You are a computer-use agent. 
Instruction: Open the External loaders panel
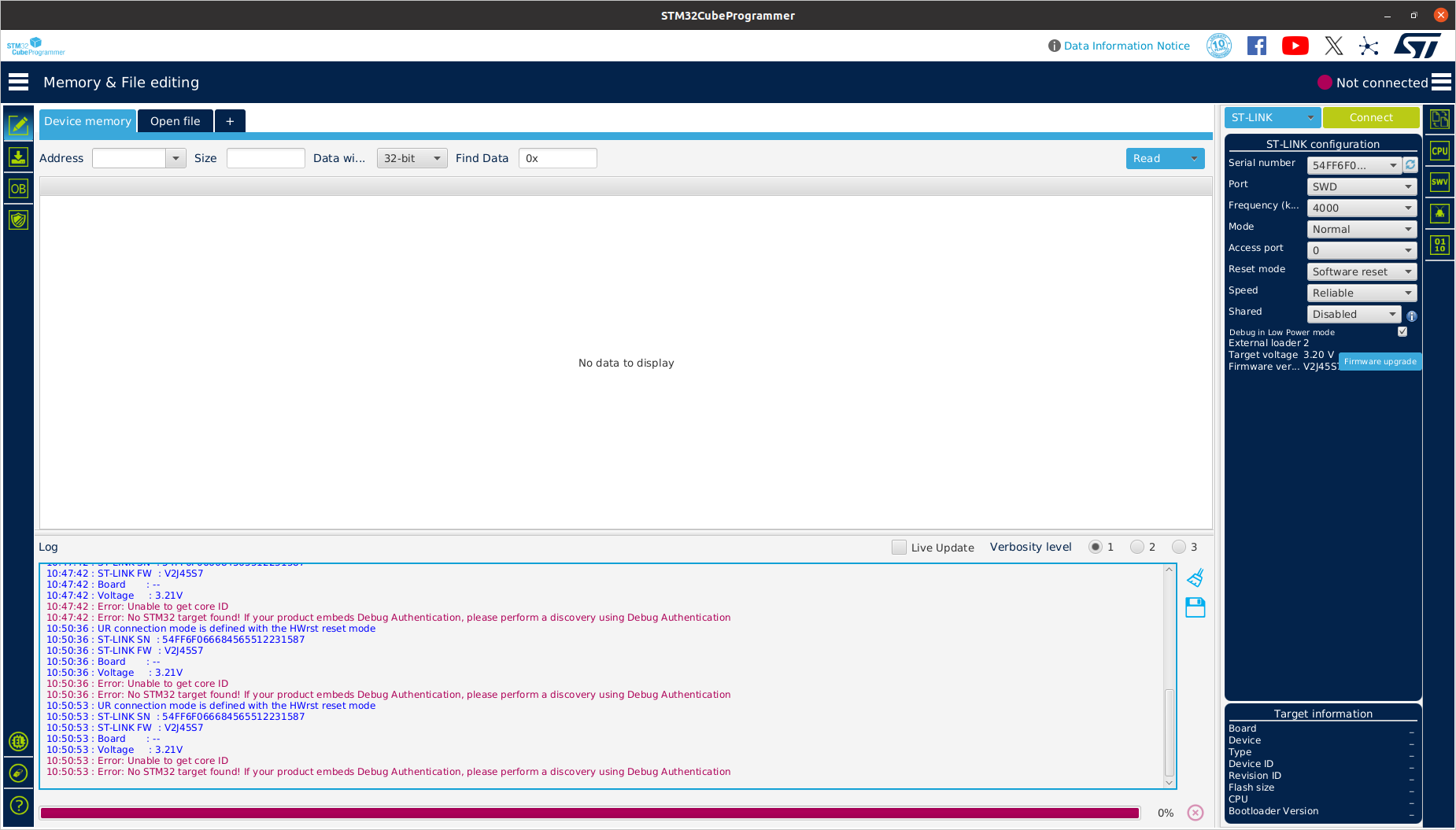pos(19,742)
